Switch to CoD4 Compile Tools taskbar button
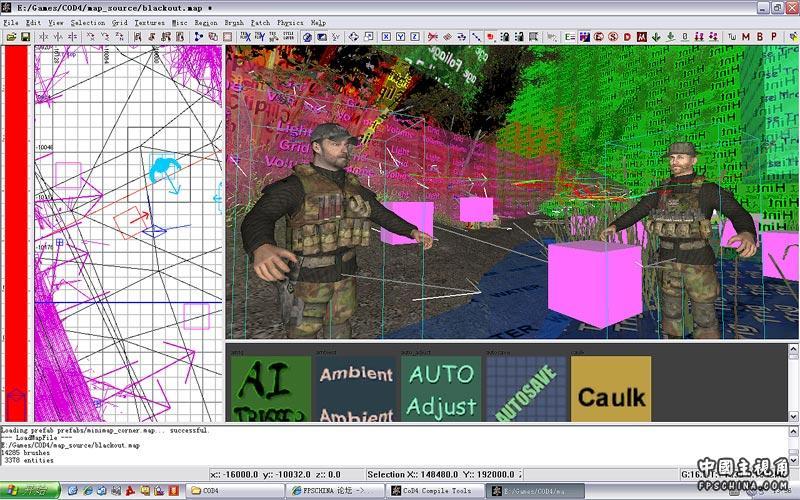 [x=434, y=490]
